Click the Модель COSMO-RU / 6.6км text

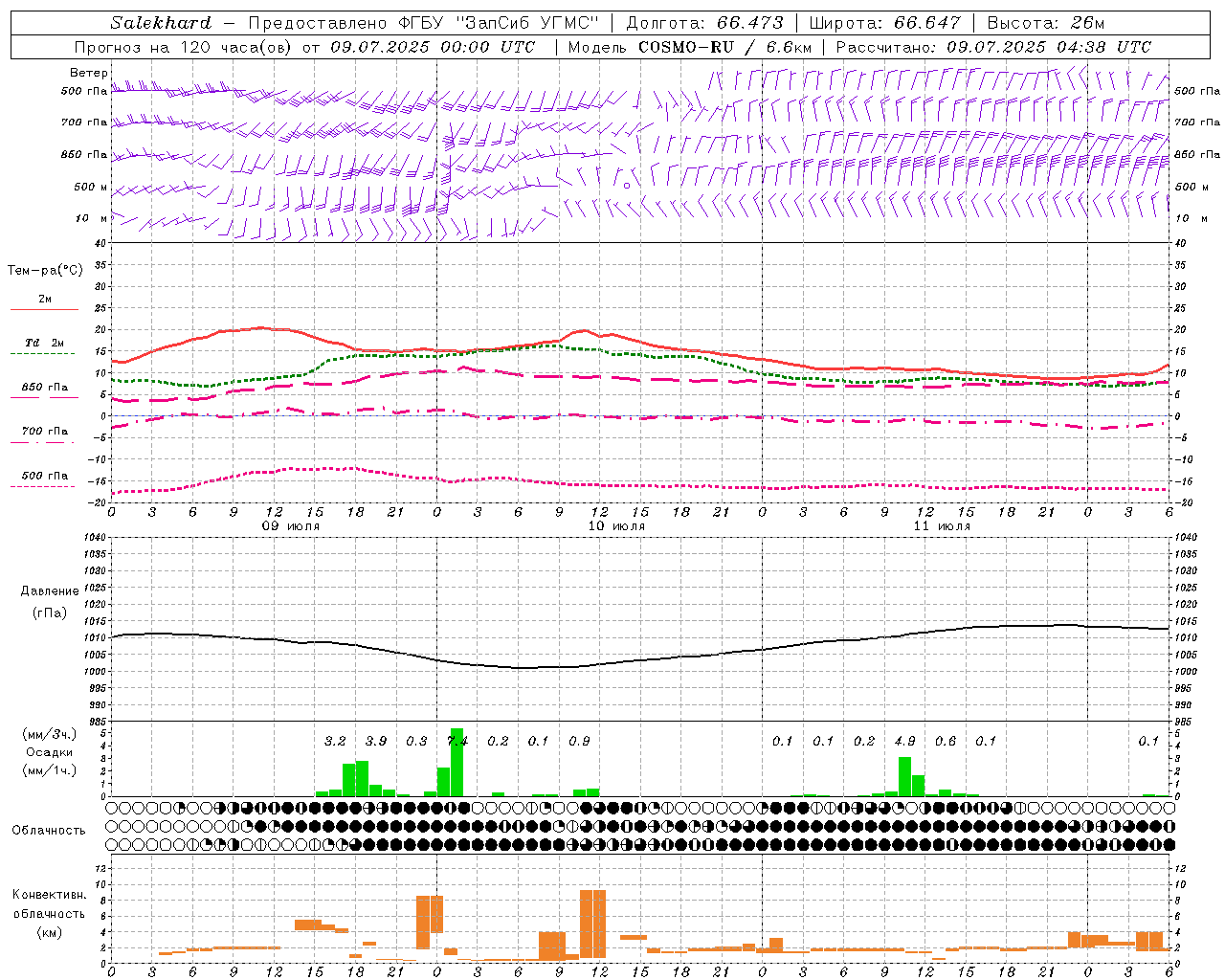(x=690, y=47)
